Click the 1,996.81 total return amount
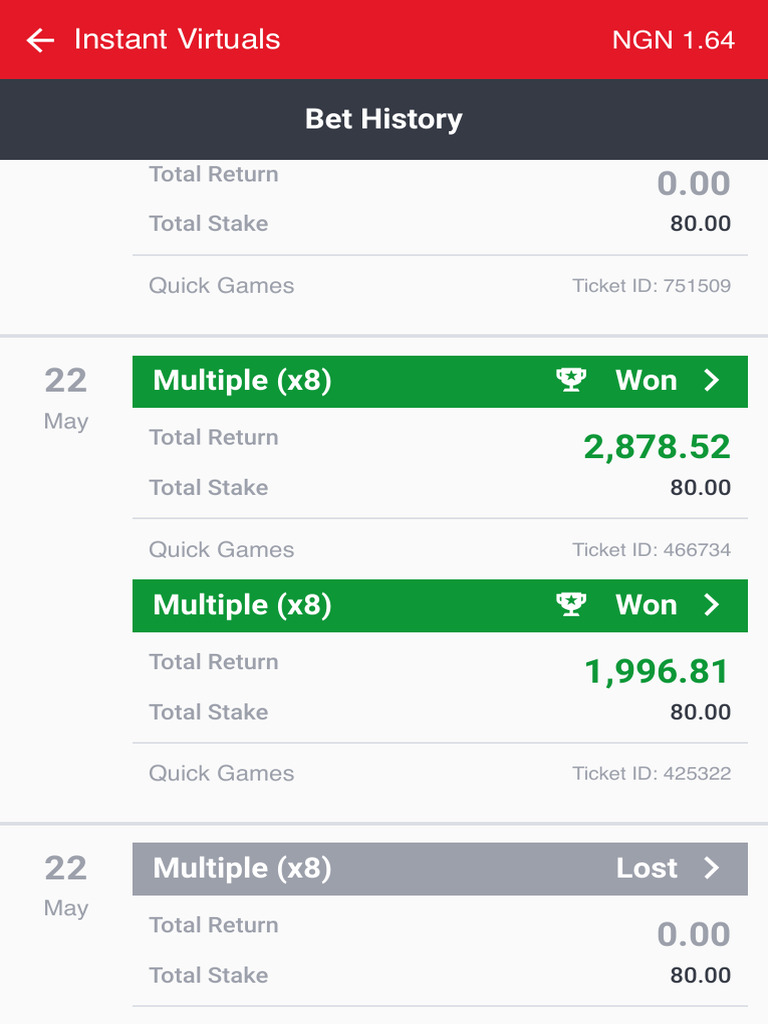768x1024 pixels. point(657,672)
